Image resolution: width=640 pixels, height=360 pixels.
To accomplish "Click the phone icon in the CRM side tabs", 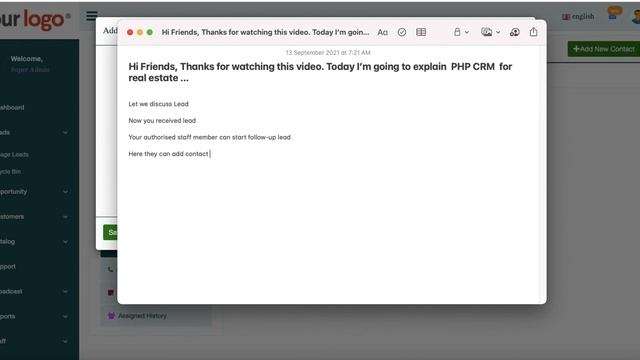I will tap(111, 269).
